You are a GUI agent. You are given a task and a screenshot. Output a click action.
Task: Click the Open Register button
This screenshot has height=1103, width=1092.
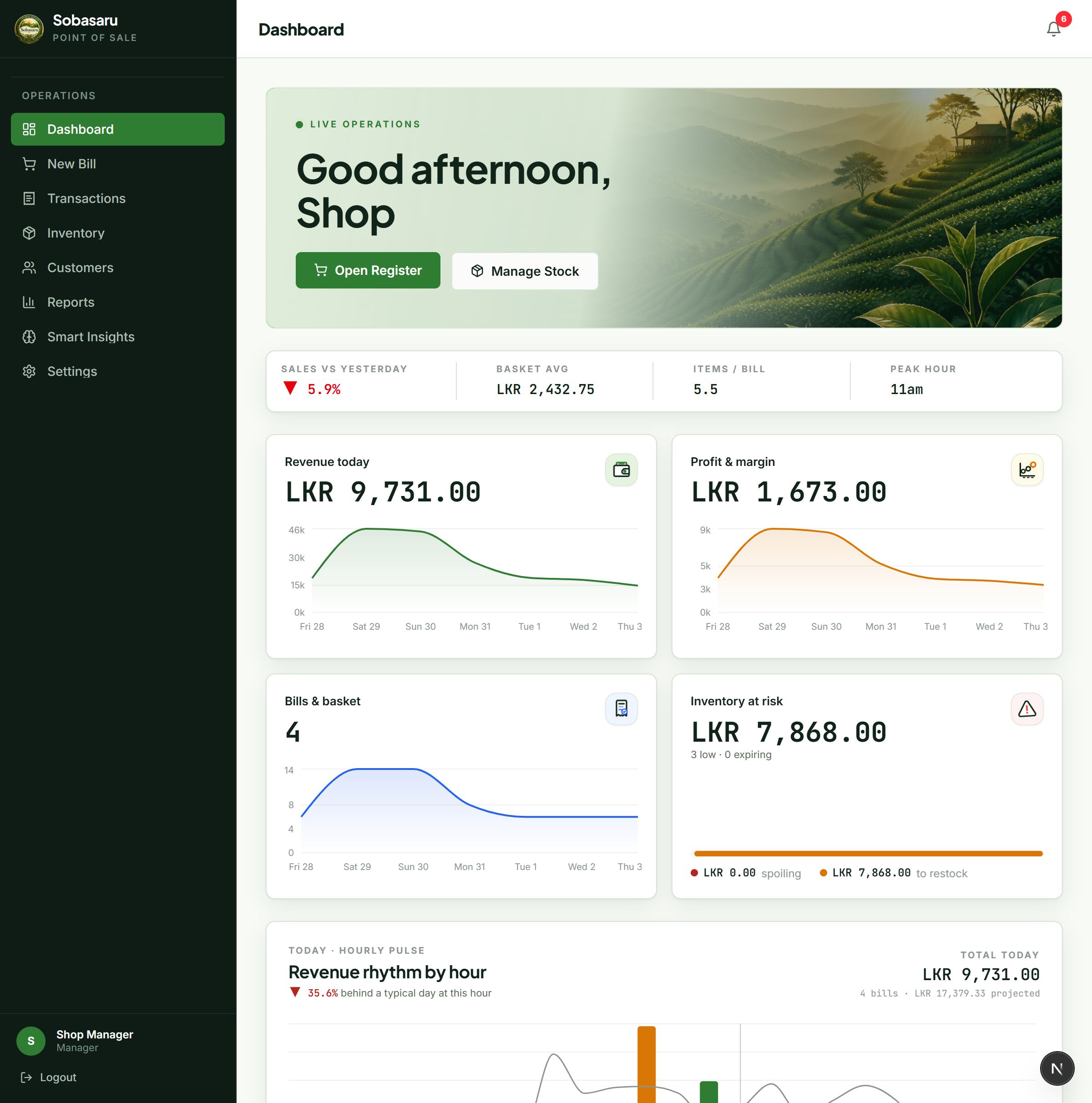(x=368, y=270)
